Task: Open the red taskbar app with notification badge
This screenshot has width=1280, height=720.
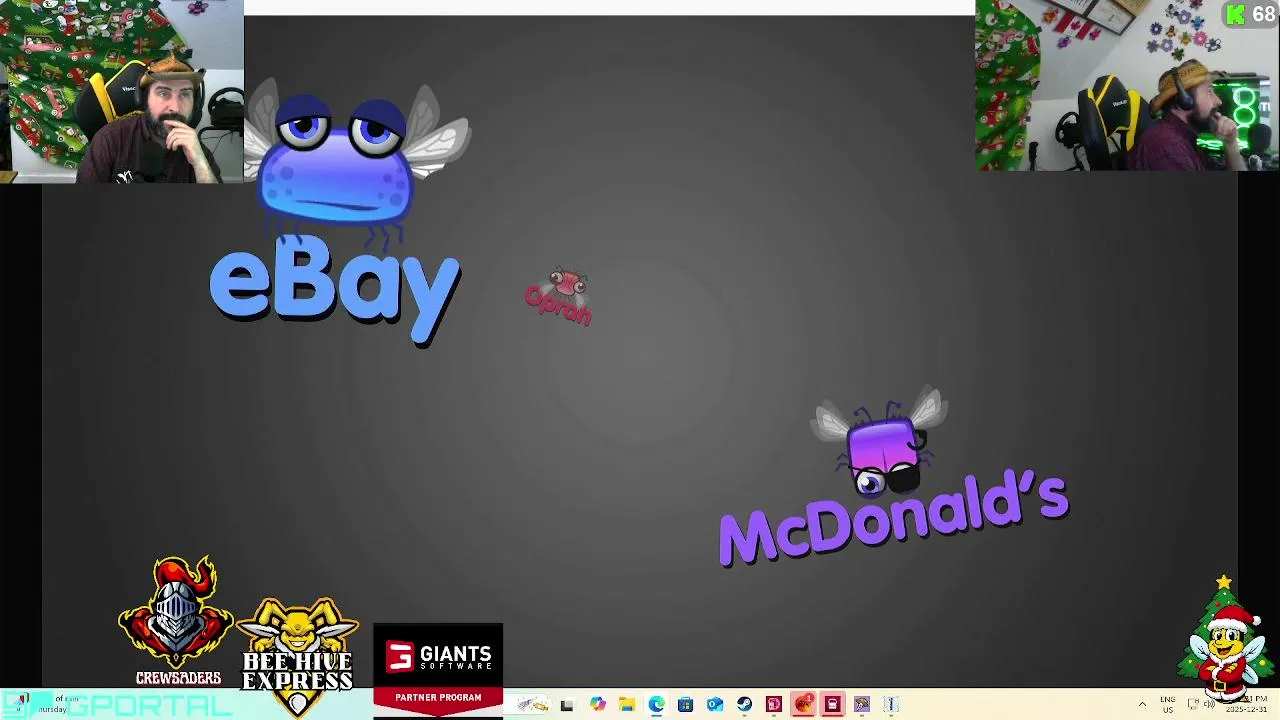Action: [x=803, y=705]
